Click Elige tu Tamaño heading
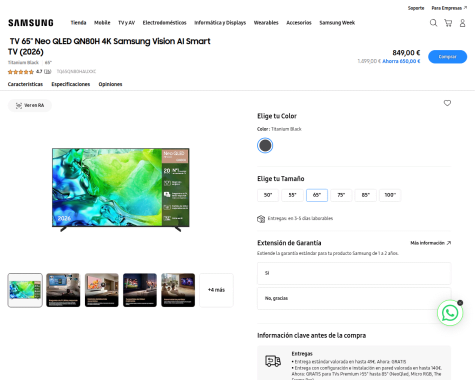Screen dimensions: 475x380 (x=281, y=179)
